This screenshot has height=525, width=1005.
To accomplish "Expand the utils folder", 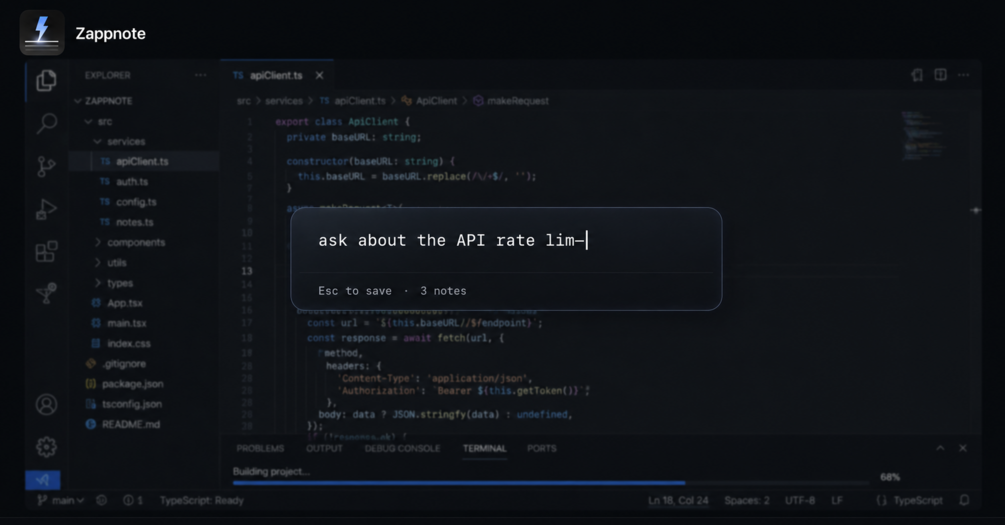I will coord(111,262).
